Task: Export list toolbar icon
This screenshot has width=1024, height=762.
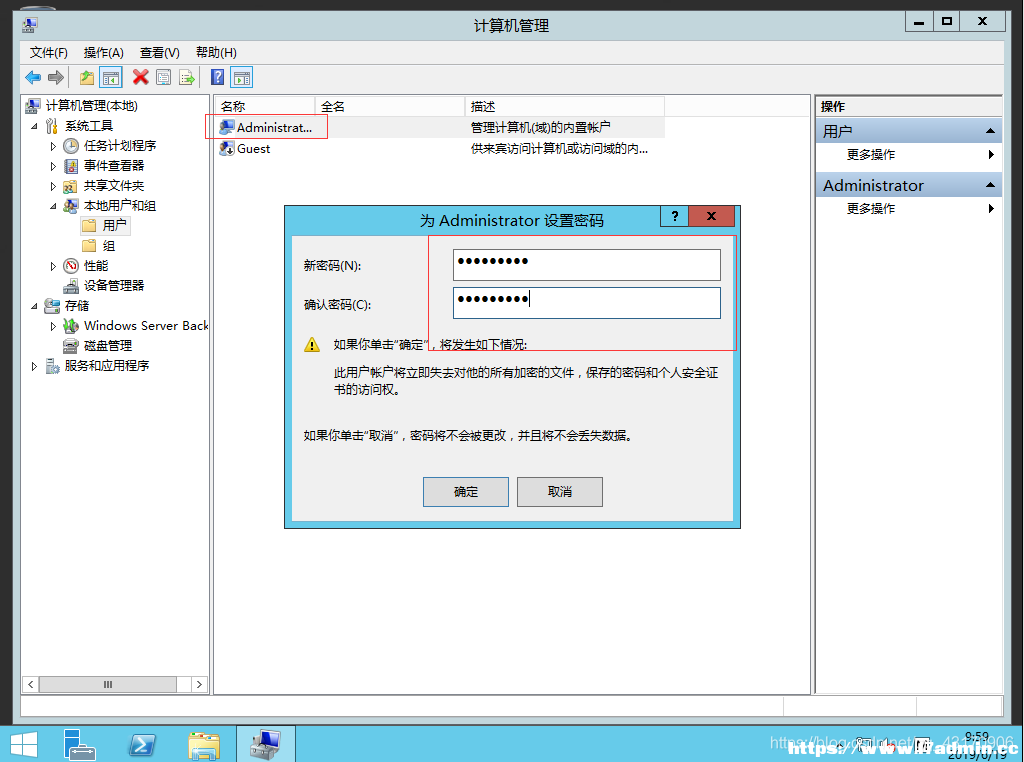Action: pyautogui.click(x=187, y=78)
